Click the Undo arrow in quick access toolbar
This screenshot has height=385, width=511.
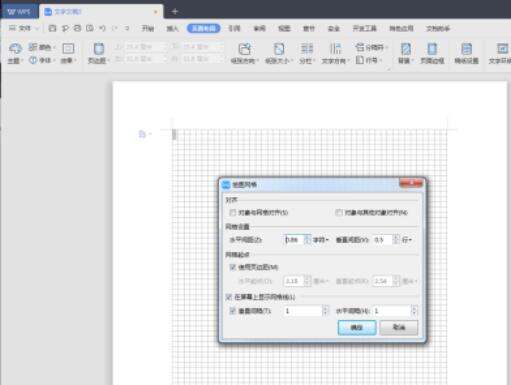(x=102, y=28)
